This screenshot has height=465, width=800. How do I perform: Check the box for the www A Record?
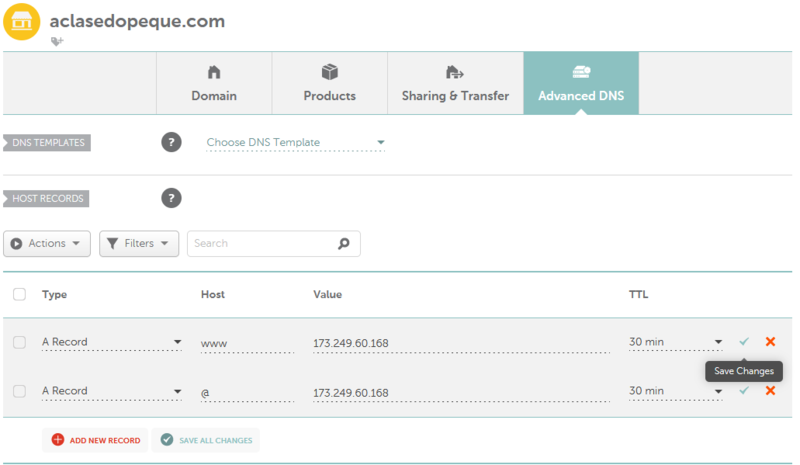pos(19,342)
